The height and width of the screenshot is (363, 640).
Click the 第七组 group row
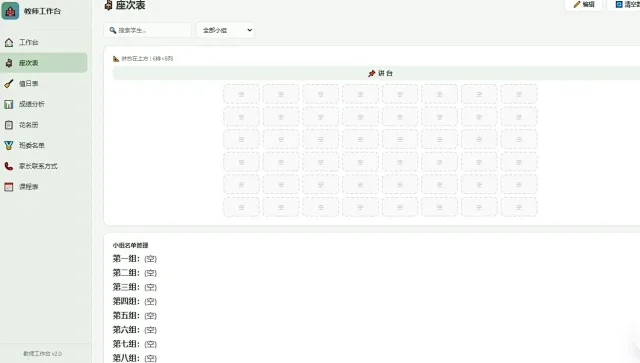[135, 344]
